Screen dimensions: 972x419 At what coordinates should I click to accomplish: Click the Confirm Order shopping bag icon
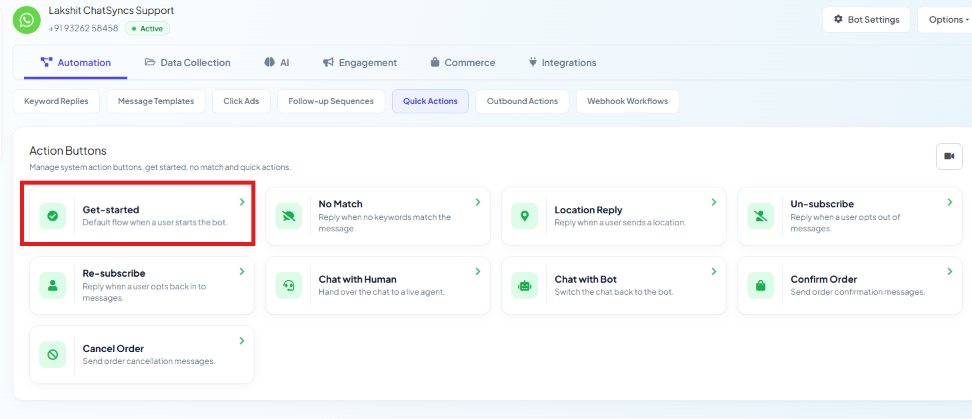(761, 285)
